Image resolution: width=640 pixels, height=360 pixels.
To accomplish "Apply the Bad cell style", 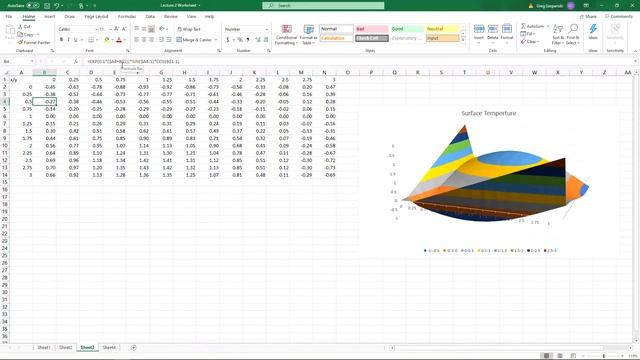I will point(371,29).
